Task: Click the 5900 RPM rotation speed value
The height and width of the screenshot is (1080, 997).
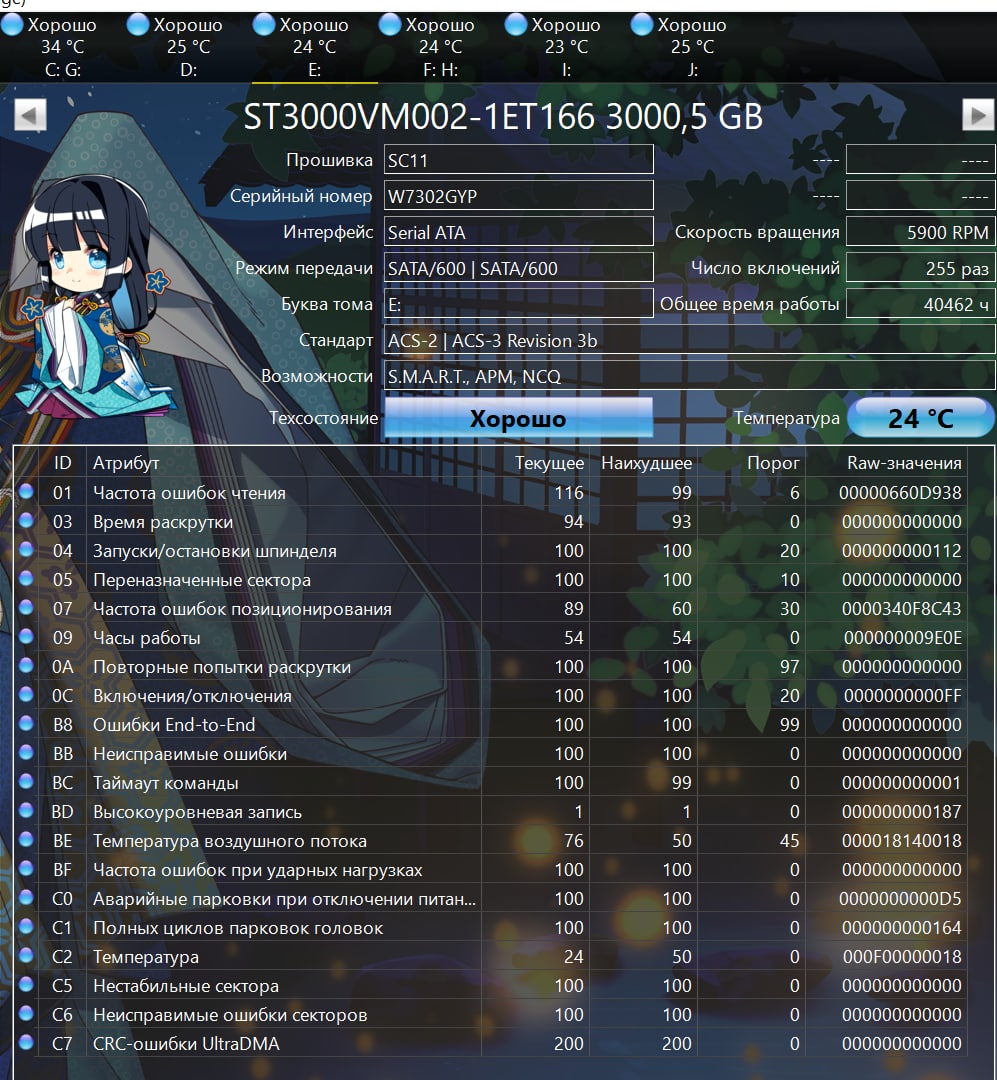Action: click(921, 232)
